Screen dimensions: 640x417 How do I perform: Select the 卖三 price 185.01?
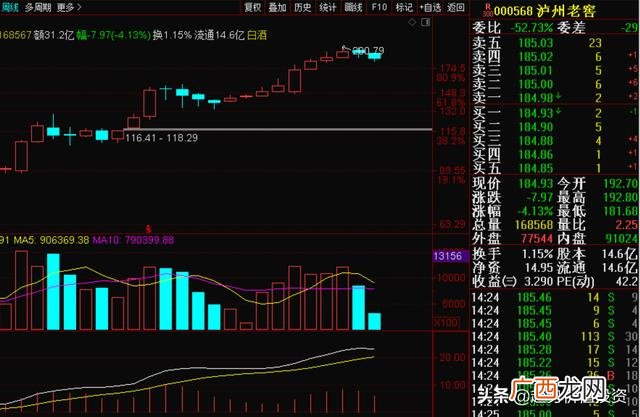point(536,71)
